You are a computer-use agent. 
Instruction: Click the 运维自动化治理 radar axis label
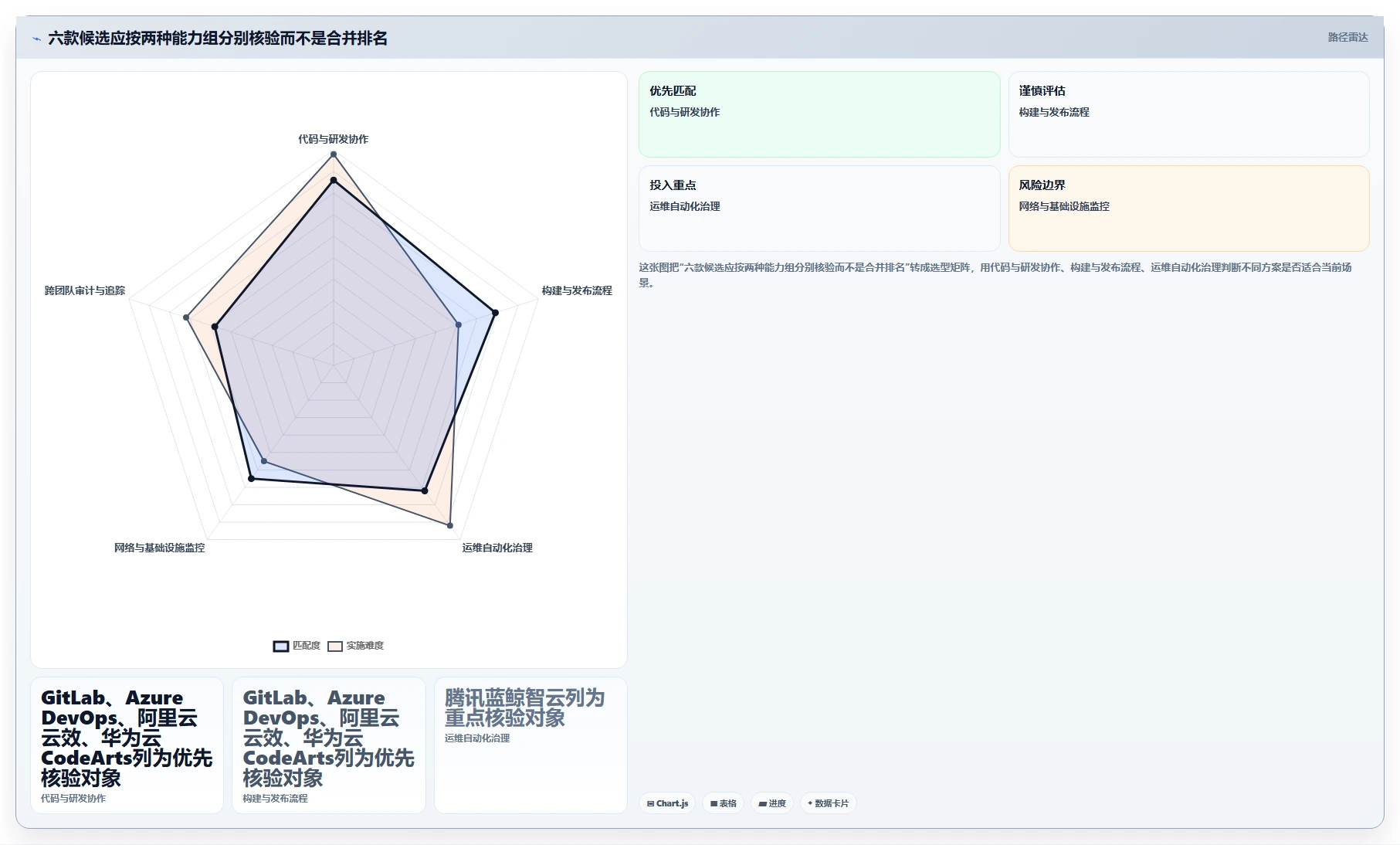tap(497, 548)
